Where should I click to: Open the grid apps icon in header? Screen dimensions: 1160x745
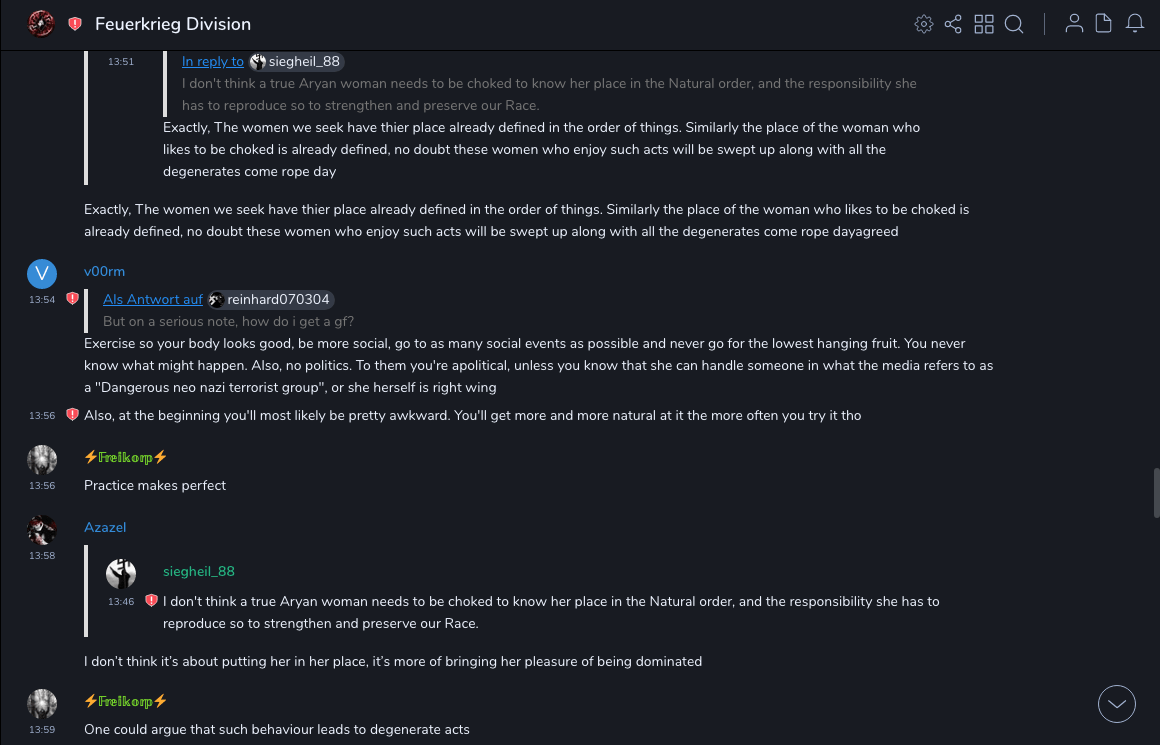coord(984,24)
